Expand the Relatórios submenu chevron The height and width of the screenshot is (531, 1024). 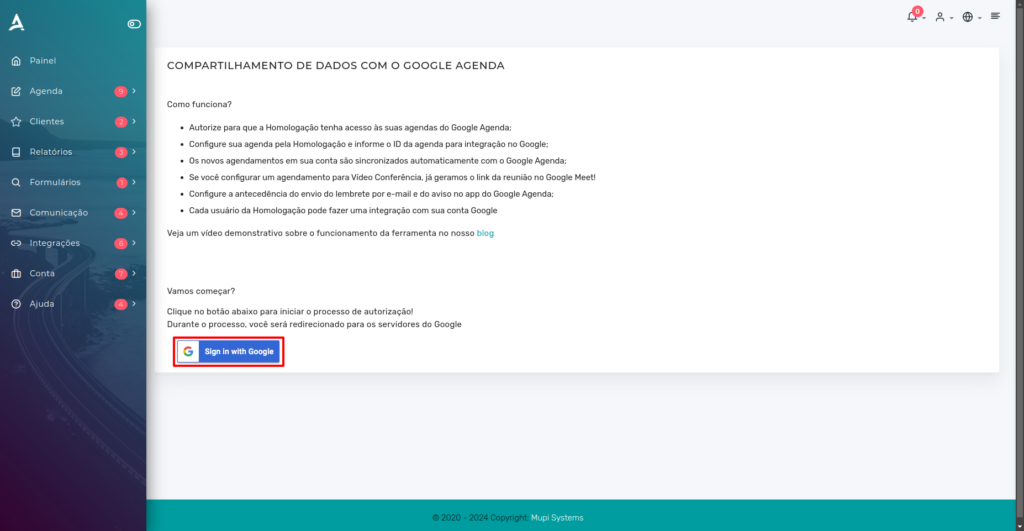[134, 152]
